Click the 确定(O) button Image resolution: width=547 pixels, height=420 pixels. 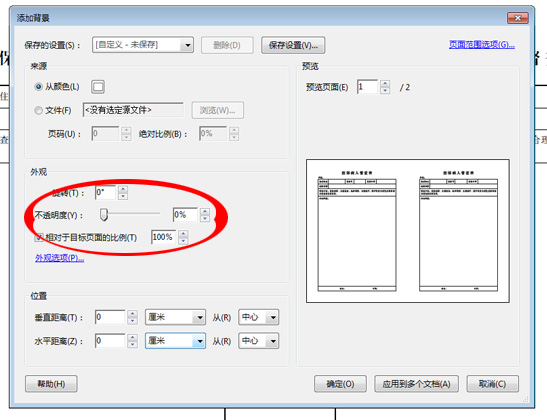pyautogui.click(x=340, y=384)
